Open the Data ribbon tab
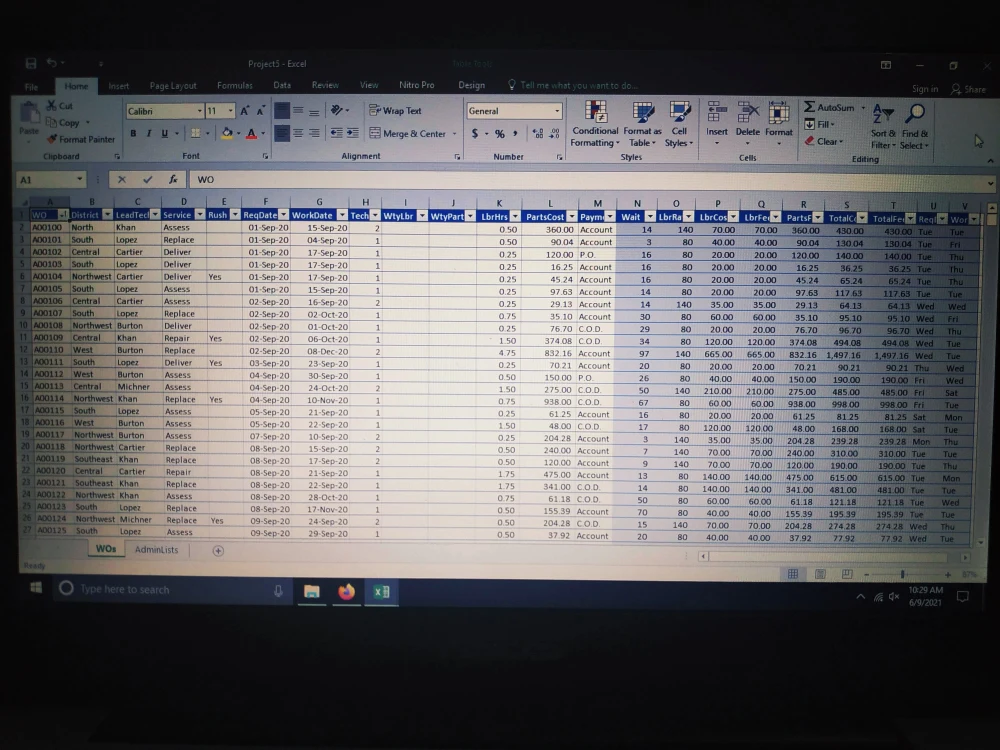 (282, 85)
